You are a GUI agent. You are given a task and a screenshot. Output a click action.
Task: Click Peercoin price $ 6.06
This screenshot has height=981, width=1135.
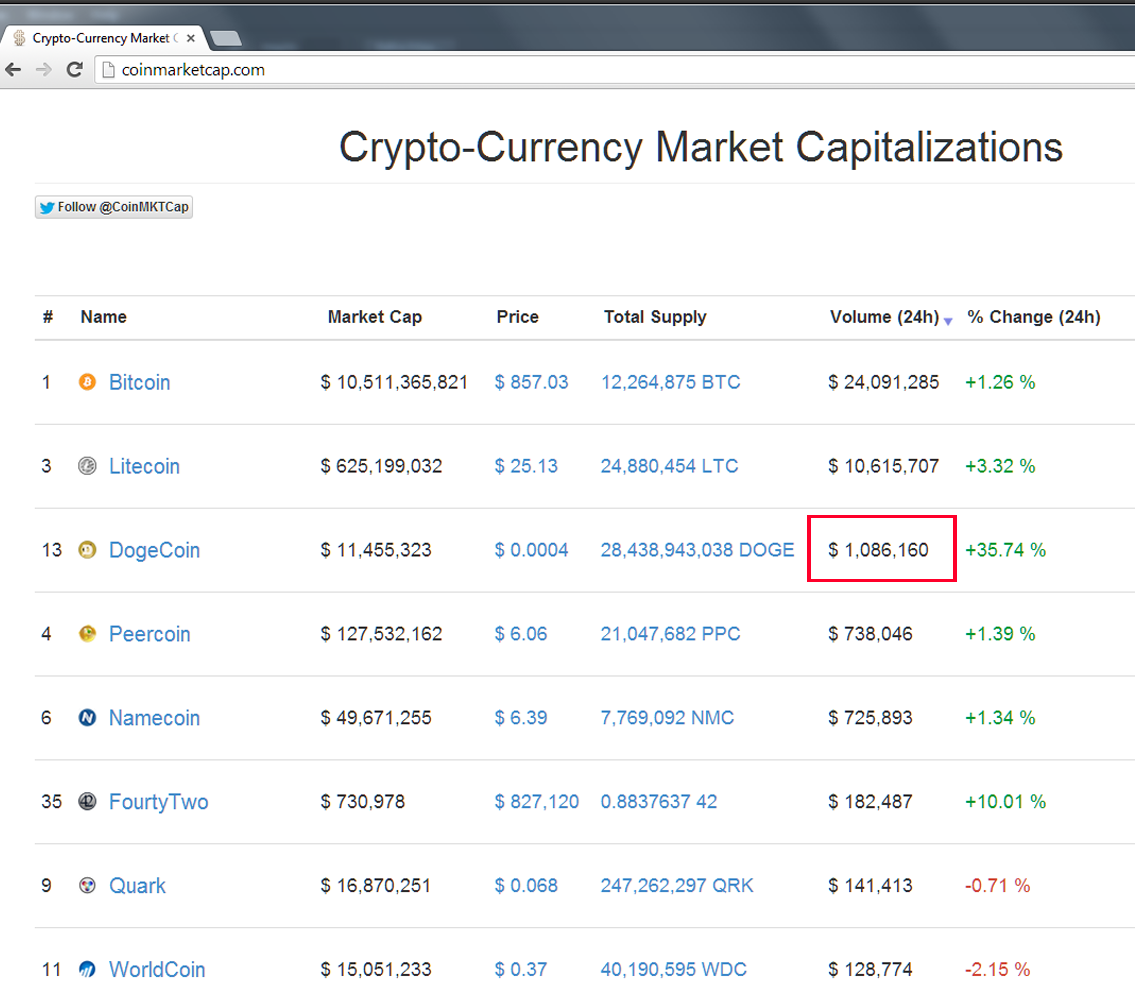(520, 634)
